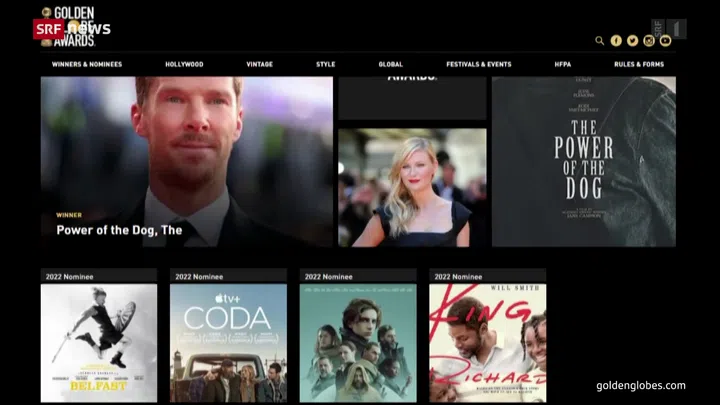Go to the HFPA section

562,64
